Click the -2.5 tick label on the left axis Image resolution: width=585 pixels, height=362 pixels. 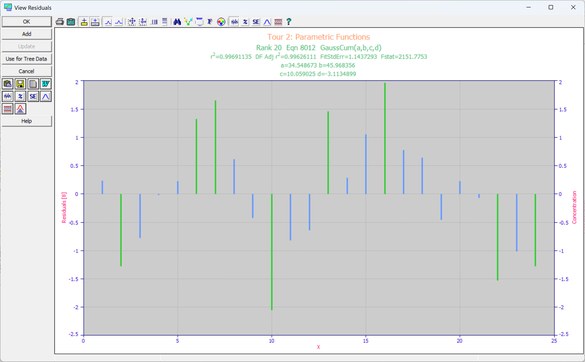click(x=73, y=334)
